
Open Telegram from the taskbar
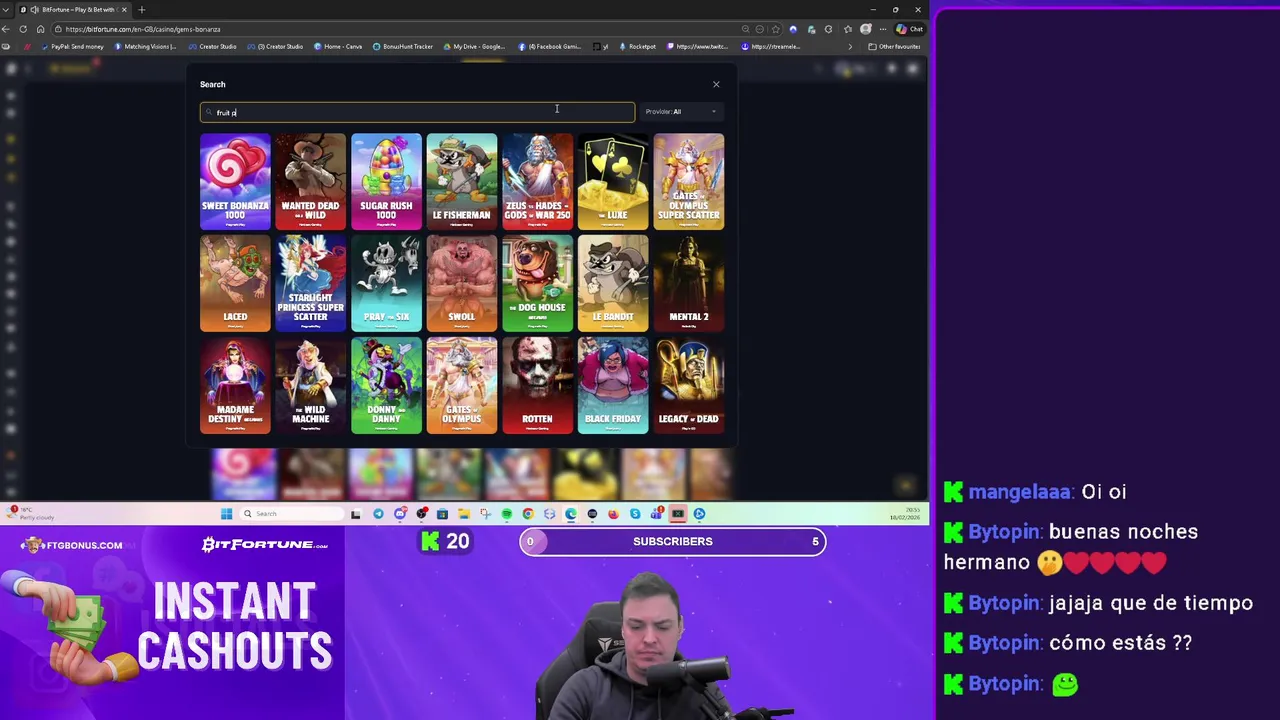coord(378,514)
